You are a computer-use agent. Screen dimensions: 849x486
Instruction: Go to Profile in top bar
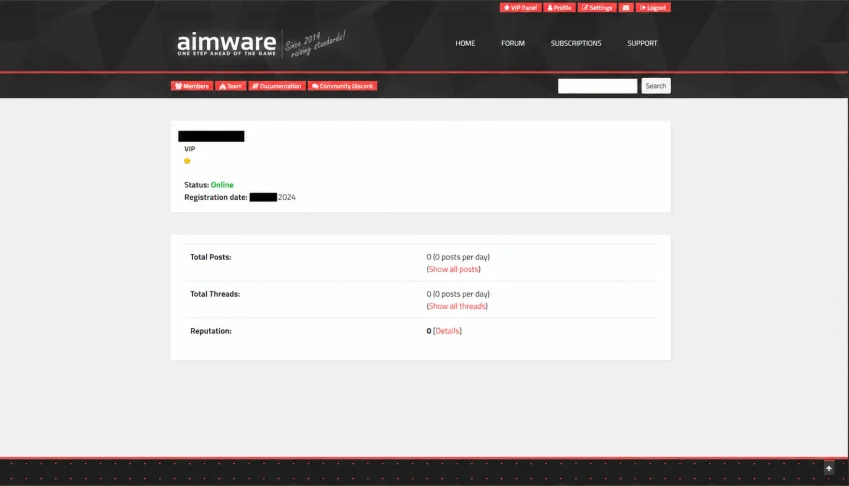point(559,8)
